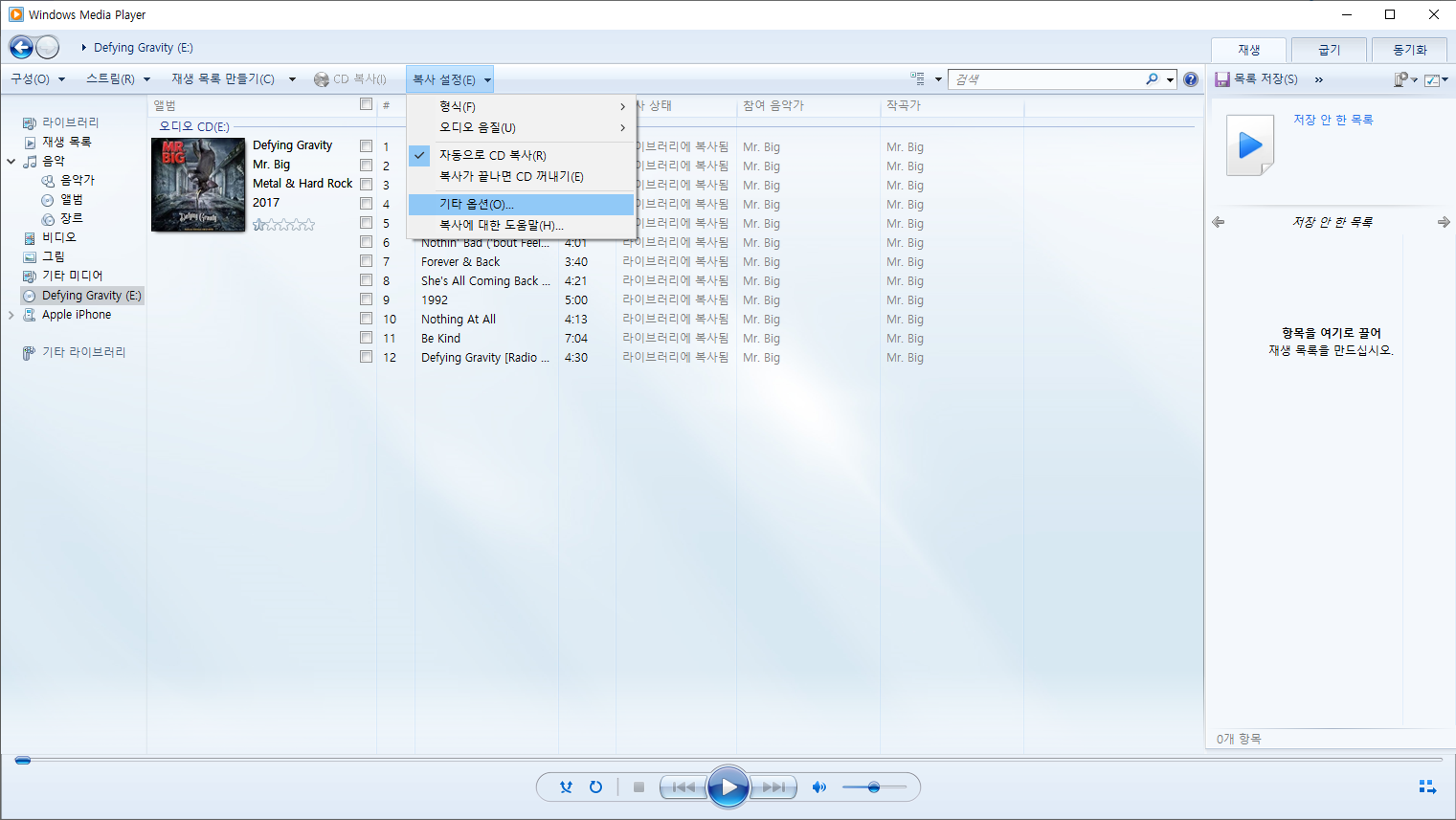Viewport: 1456px width, 820px height.
Task: Check the track 9 checkbox
Action: coord(366,299)
